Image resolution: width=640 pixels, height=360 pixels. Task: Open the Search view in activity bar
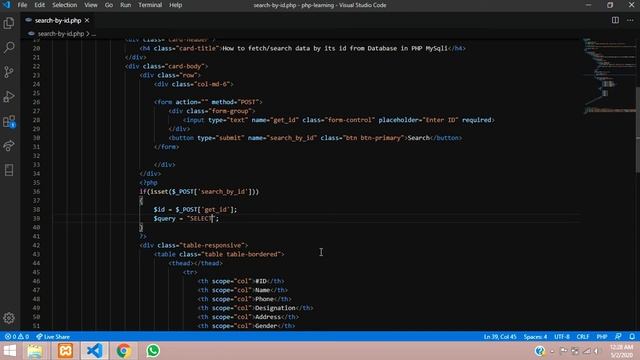pos(9,47)
